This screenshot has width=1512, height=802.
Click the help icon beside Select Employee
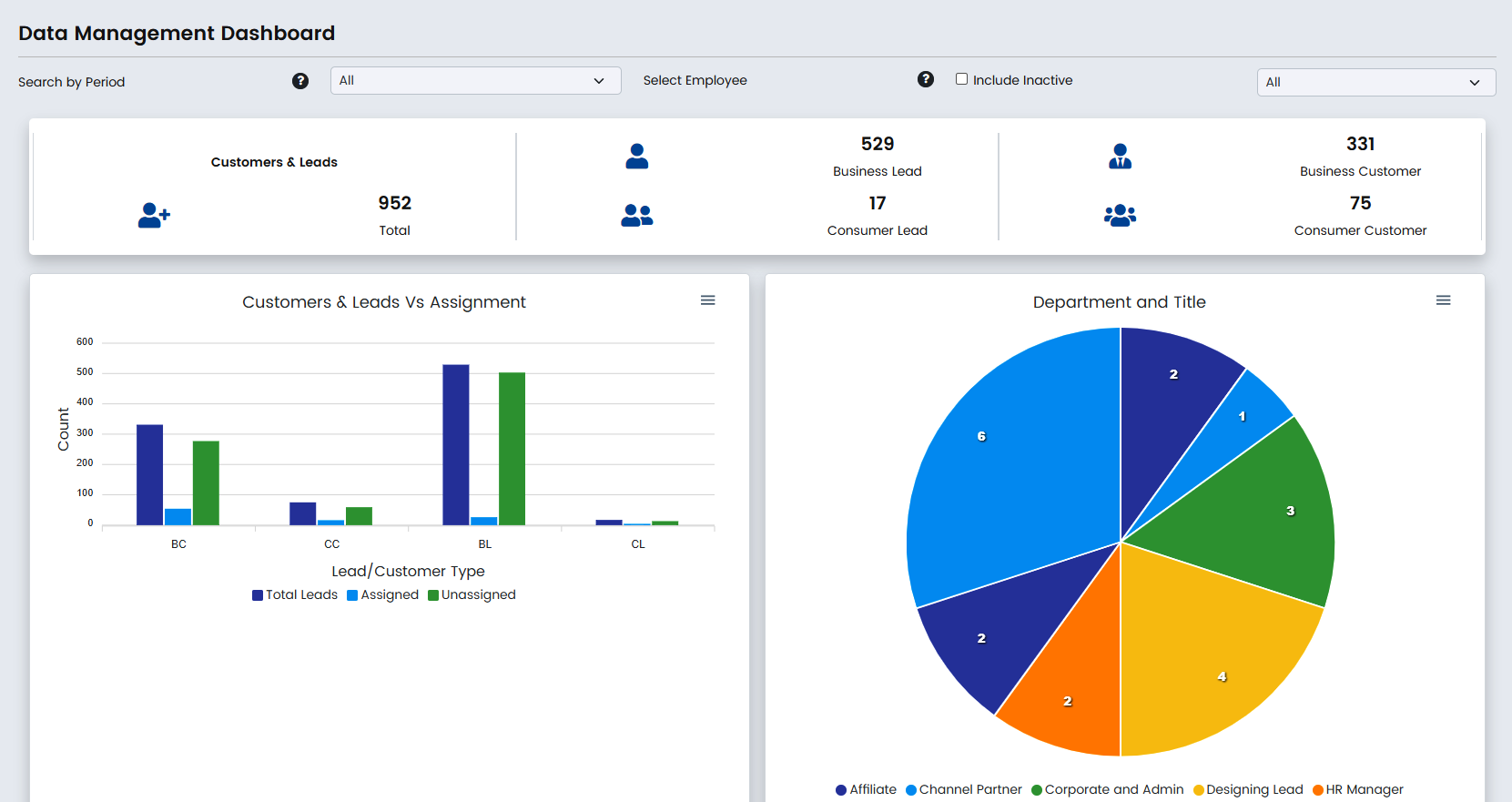(926, 79)
